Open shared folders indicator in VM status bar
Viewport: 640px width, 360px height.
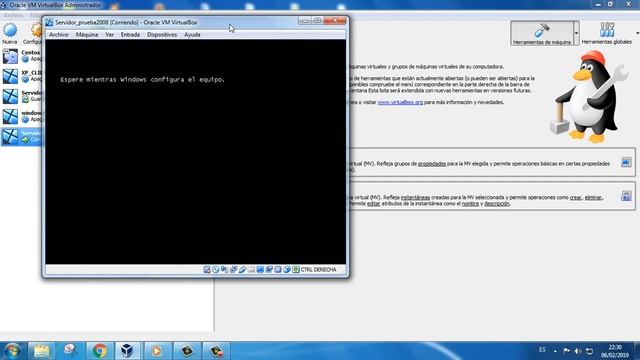(x=251, y=269)
